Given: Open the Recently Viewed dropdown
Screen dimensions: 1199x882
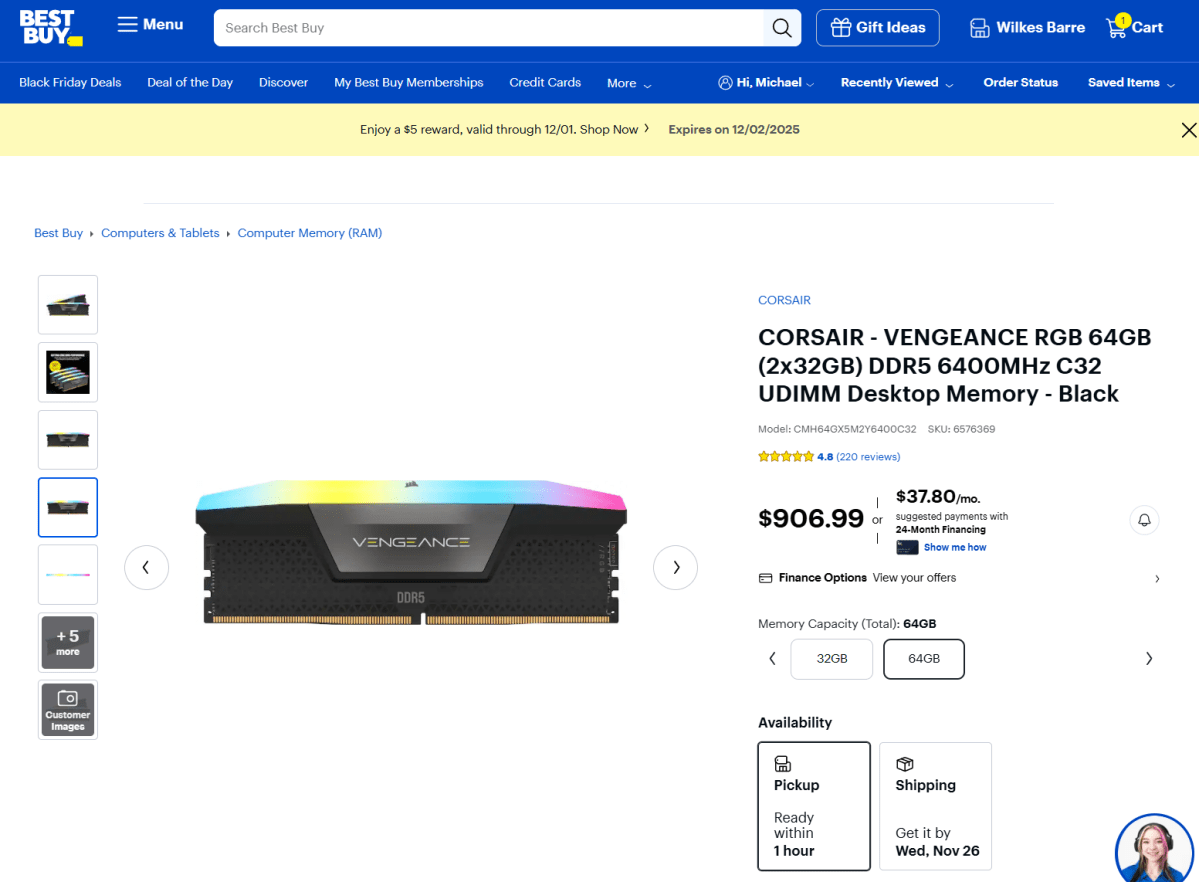Looking at the screenshot, I should [x=896, y=83].
